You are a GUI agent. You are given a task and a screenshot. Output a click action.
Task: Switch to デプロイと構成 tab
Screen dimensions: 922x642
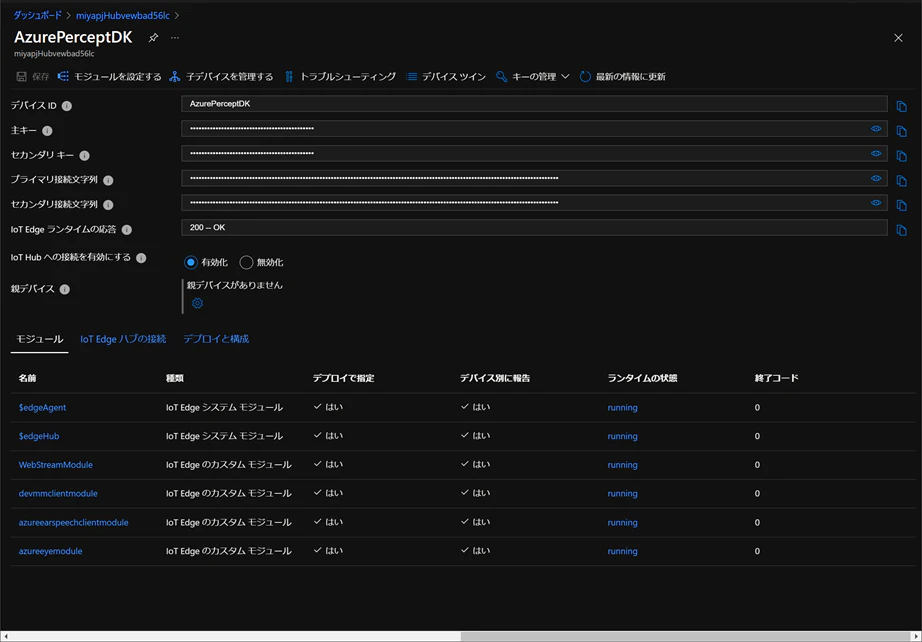click(x=216, y=339)
